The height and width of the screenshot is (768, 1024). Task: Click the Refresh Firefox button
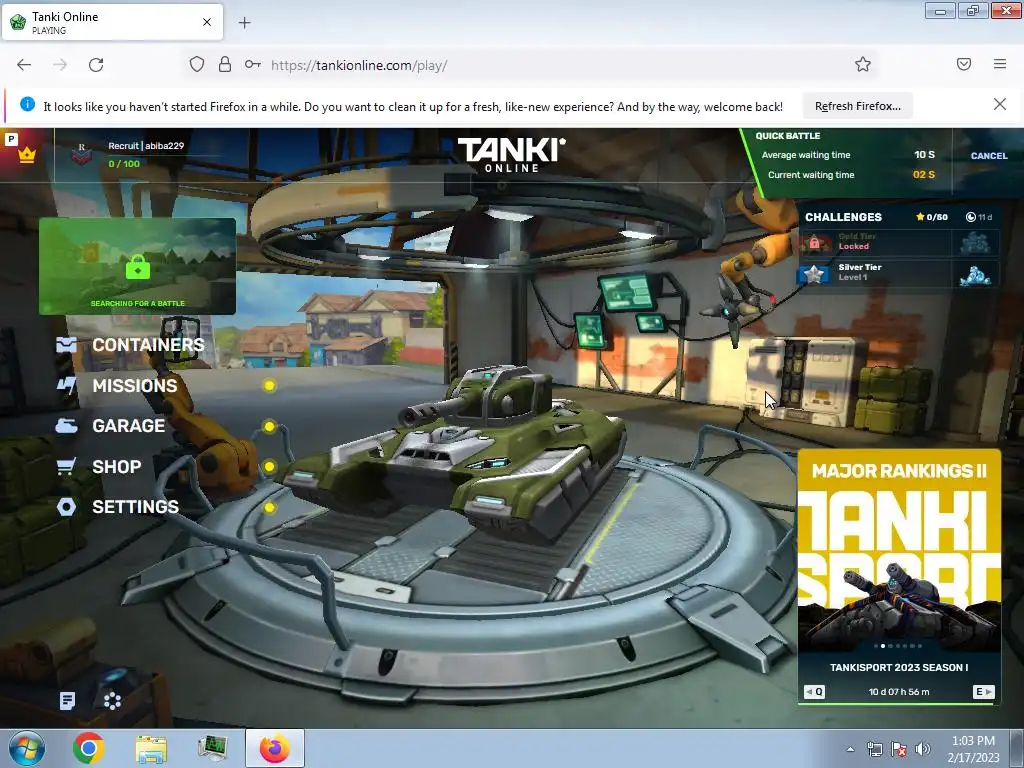point(857,106)
